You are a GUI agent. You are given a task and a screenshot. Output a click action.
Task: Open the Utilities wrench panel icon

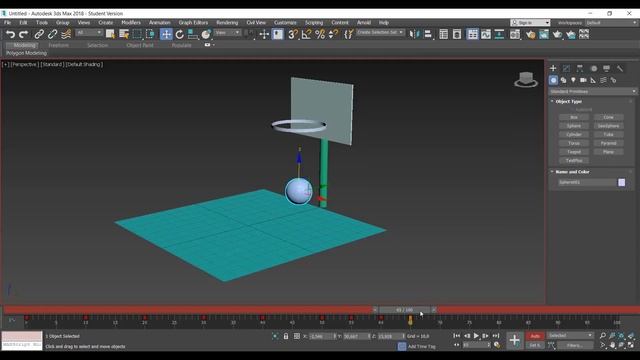tap(620, 69)
